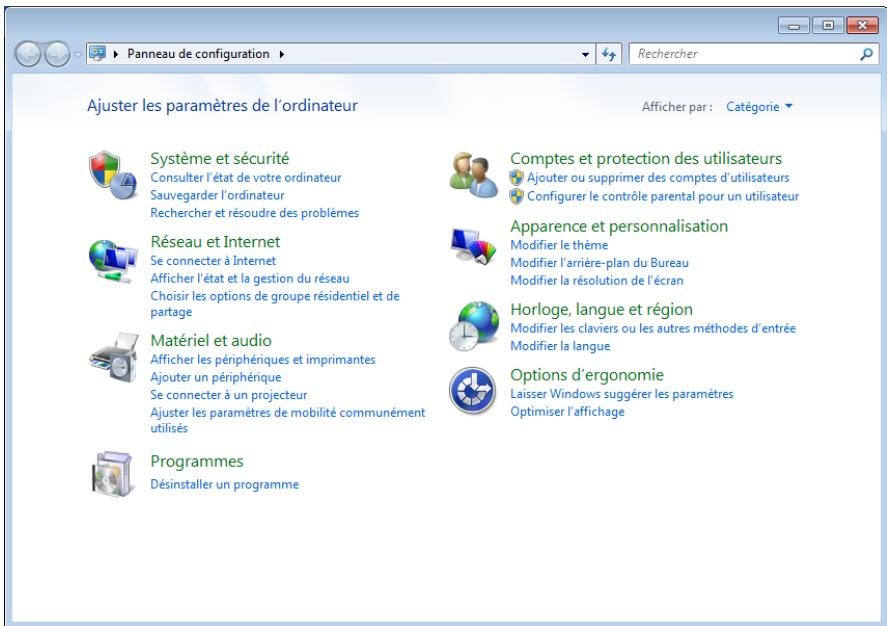Open Rechercher et résoudre des problèmes
This screenshot has height=626, width=887.
pyautogui.click(x=255, y=213)
